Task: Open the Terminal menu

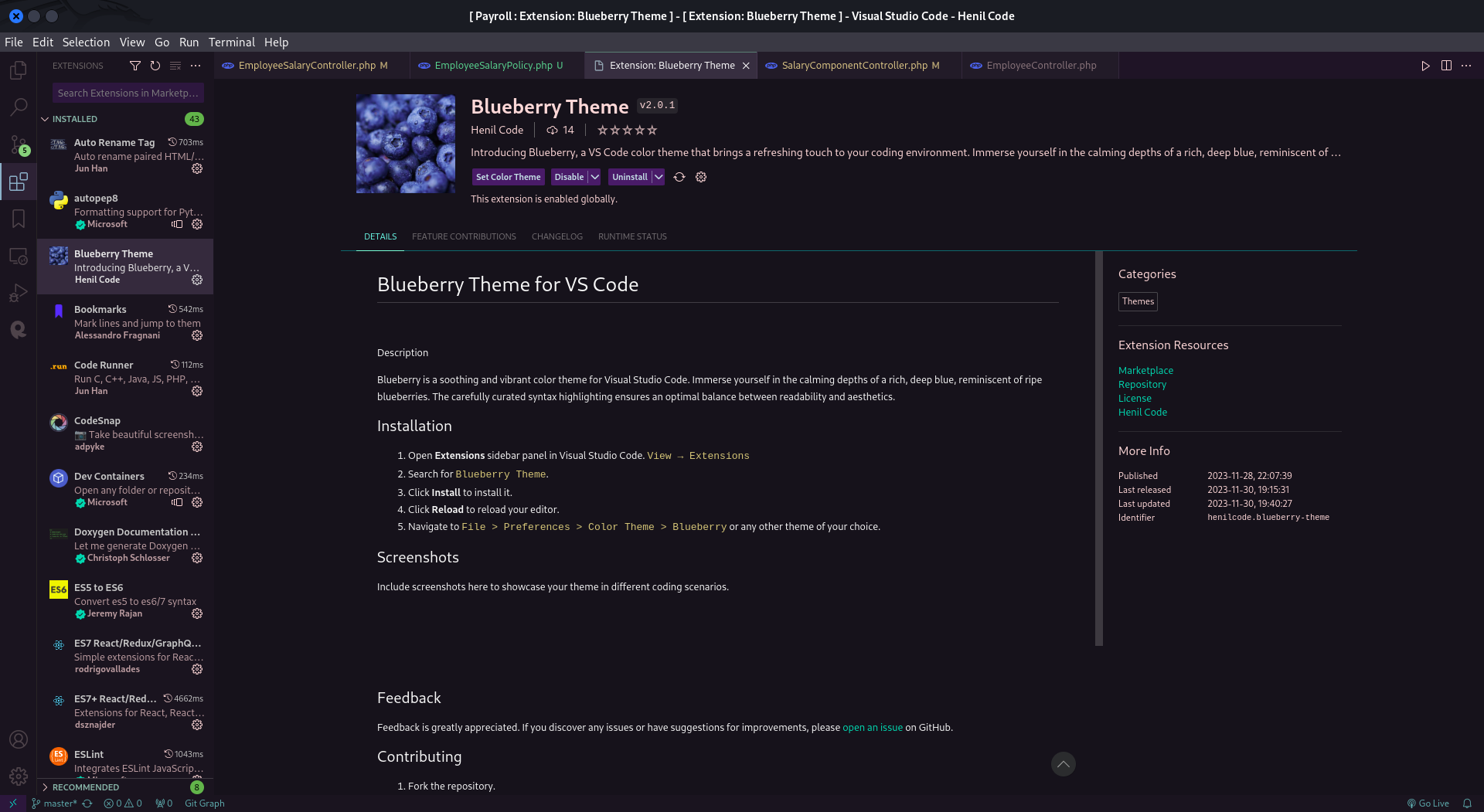Action: (x=231, y=42)
